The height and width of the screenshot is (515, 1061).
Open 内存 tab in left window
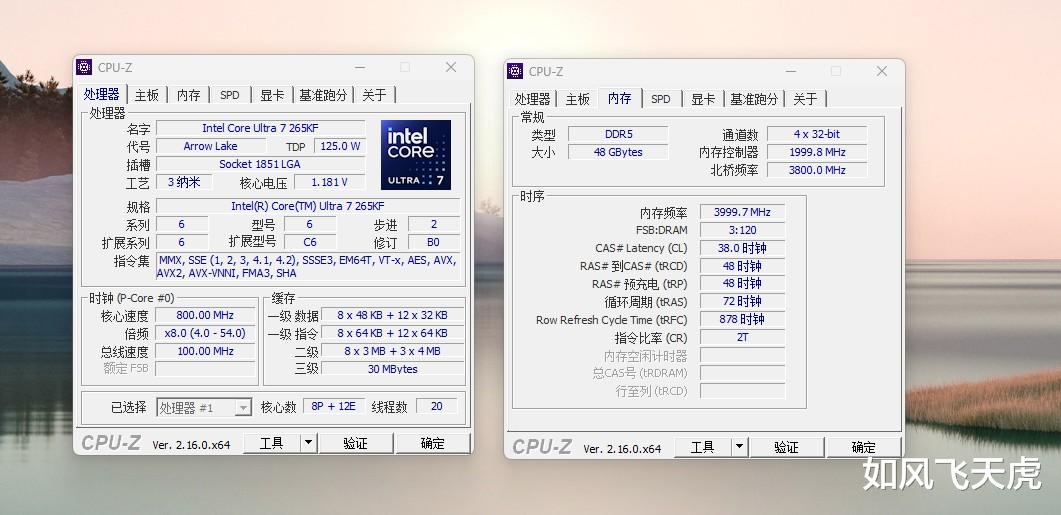coord(188,95)
